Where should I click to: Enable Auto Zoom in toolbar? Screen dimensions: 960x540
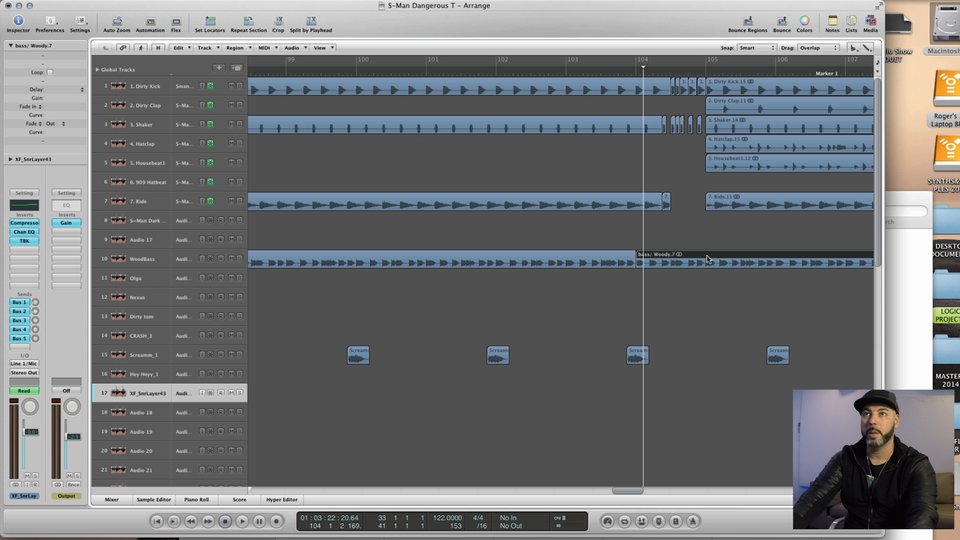[x=116, y=24]
